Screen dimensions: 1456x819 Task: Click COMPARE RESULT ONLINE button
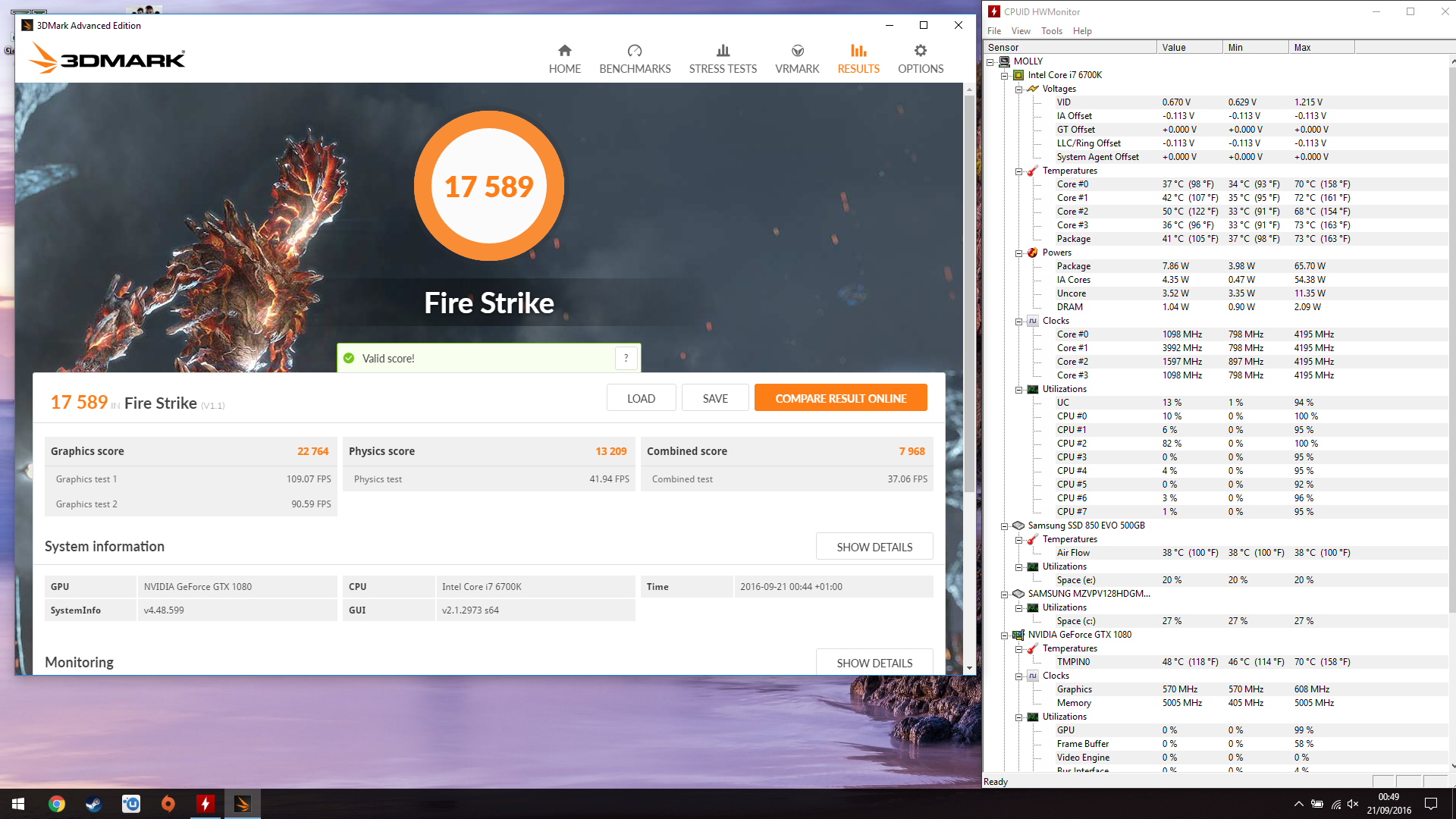(839, 398)
